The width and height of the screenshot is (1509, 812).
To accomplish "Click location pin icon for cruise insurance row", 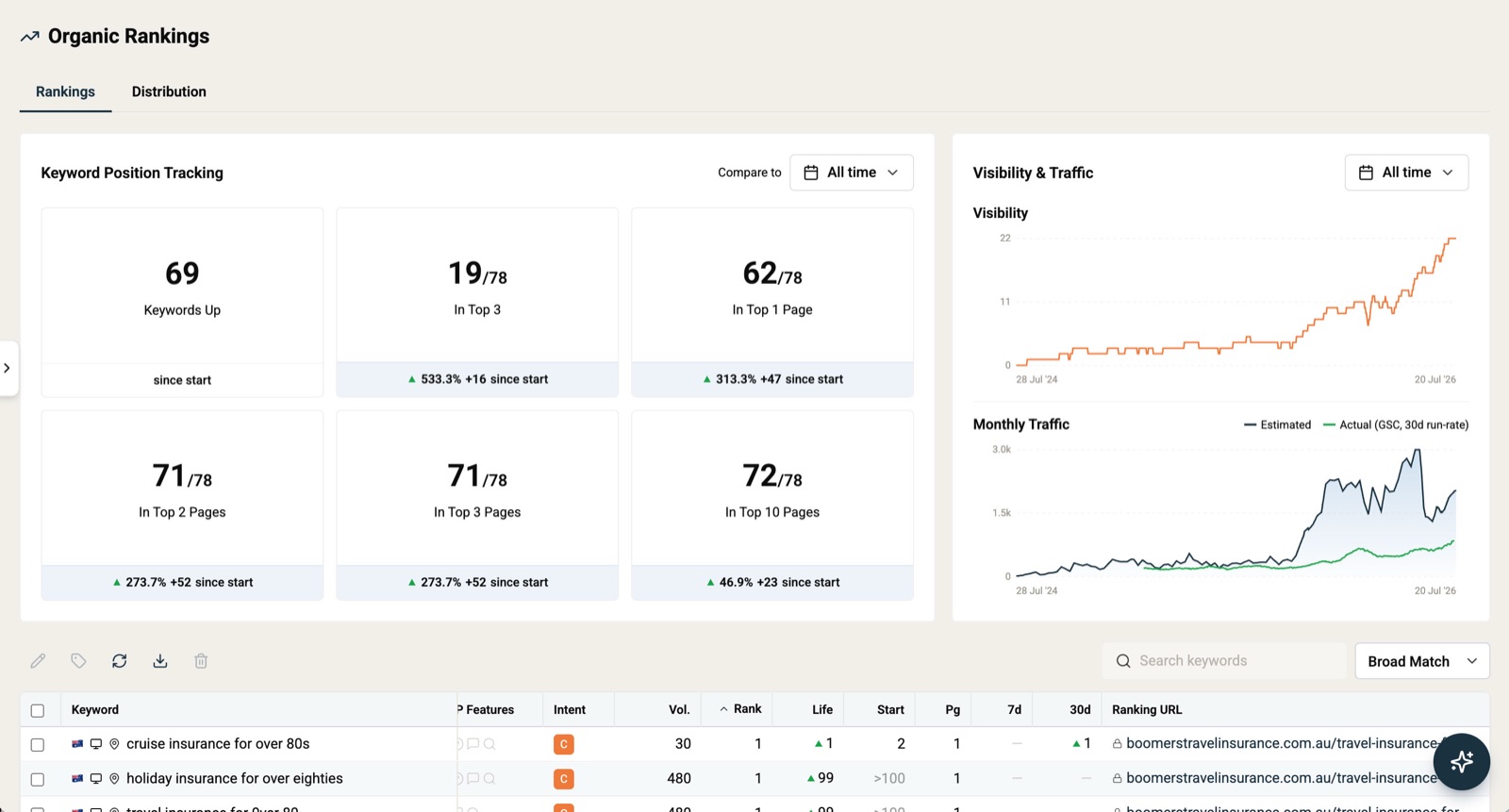I will point(114,744).
